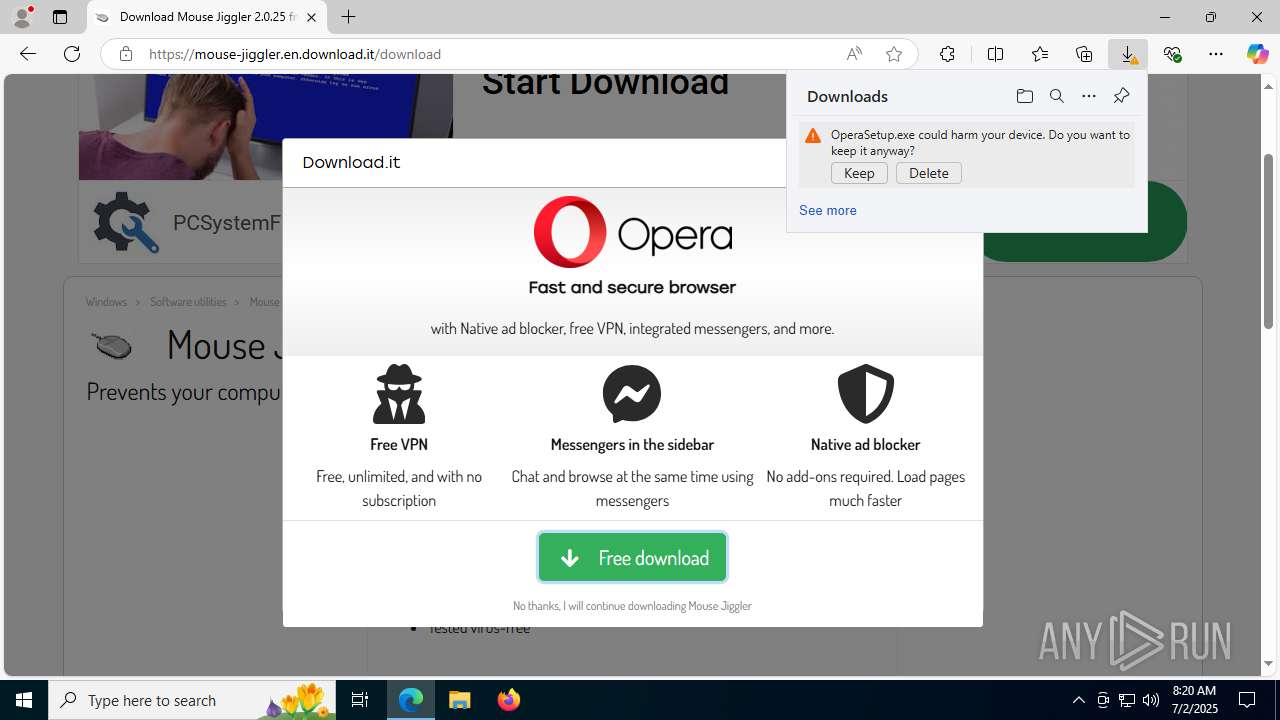Refresh the current page
The image size is (1280, 720).
click(x=72, y=54)
